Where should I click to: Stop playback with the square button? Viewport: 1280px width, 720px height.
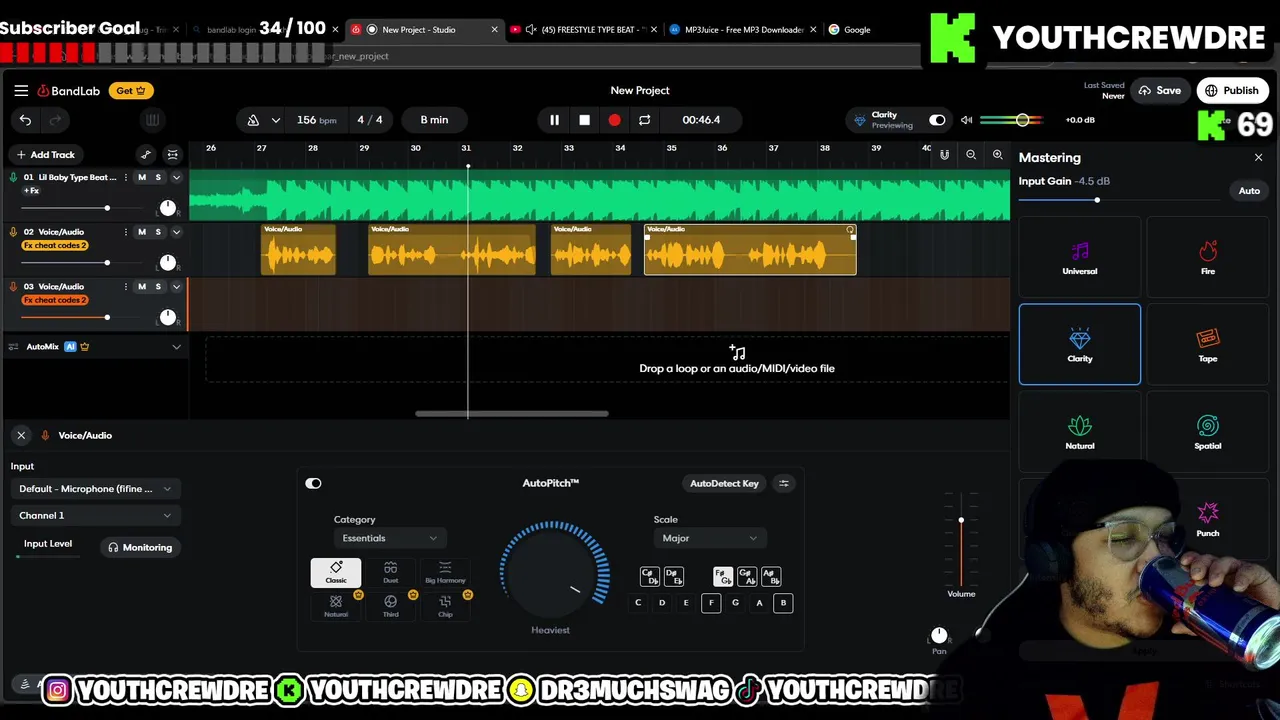point(584,120)
